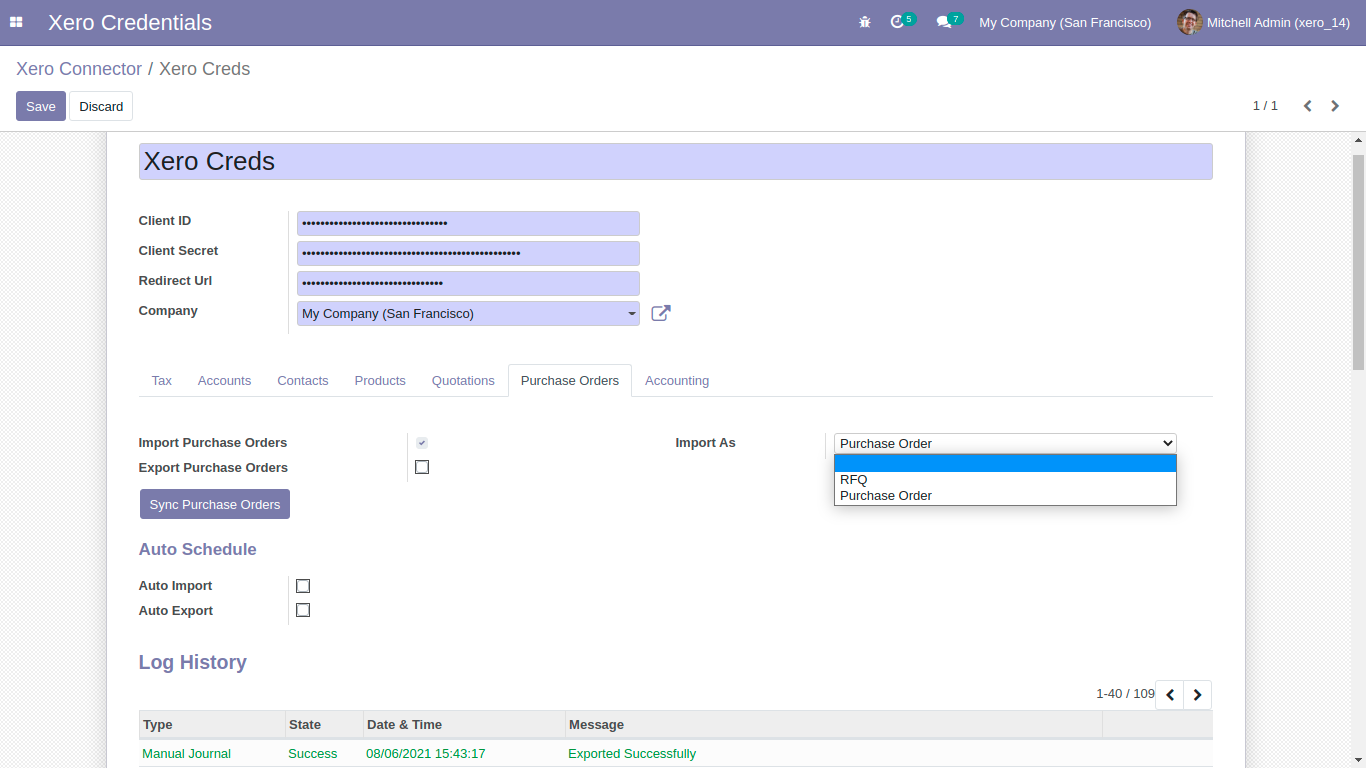The height and width of the screenshot is (768, 1366).
Task: Click the 1 / 1 pager counter
Action: [x=1265, y=106]
